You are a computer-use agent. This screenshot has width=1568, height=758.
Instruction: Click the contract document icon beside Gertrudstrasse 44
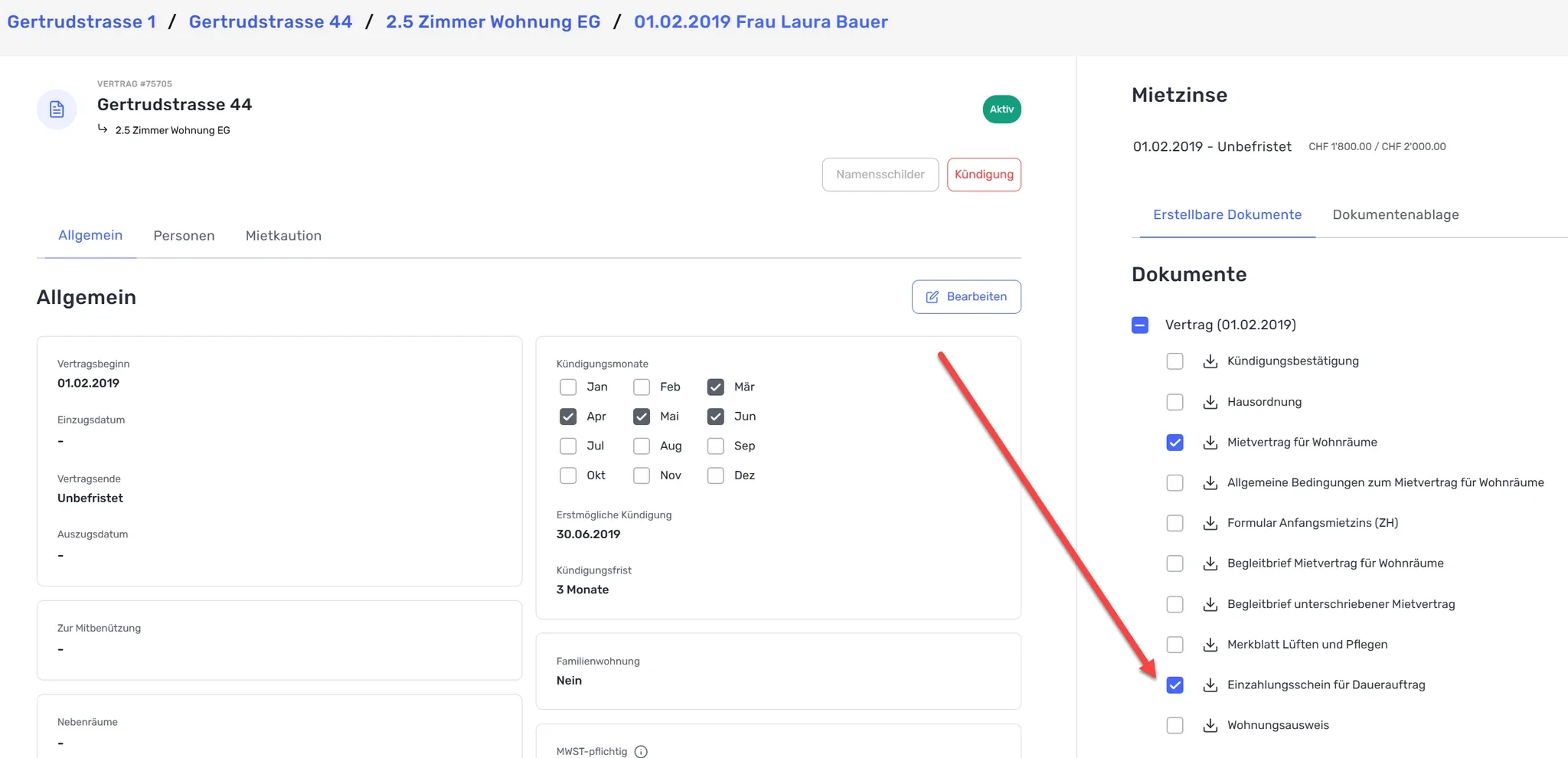tap(57, 109)
